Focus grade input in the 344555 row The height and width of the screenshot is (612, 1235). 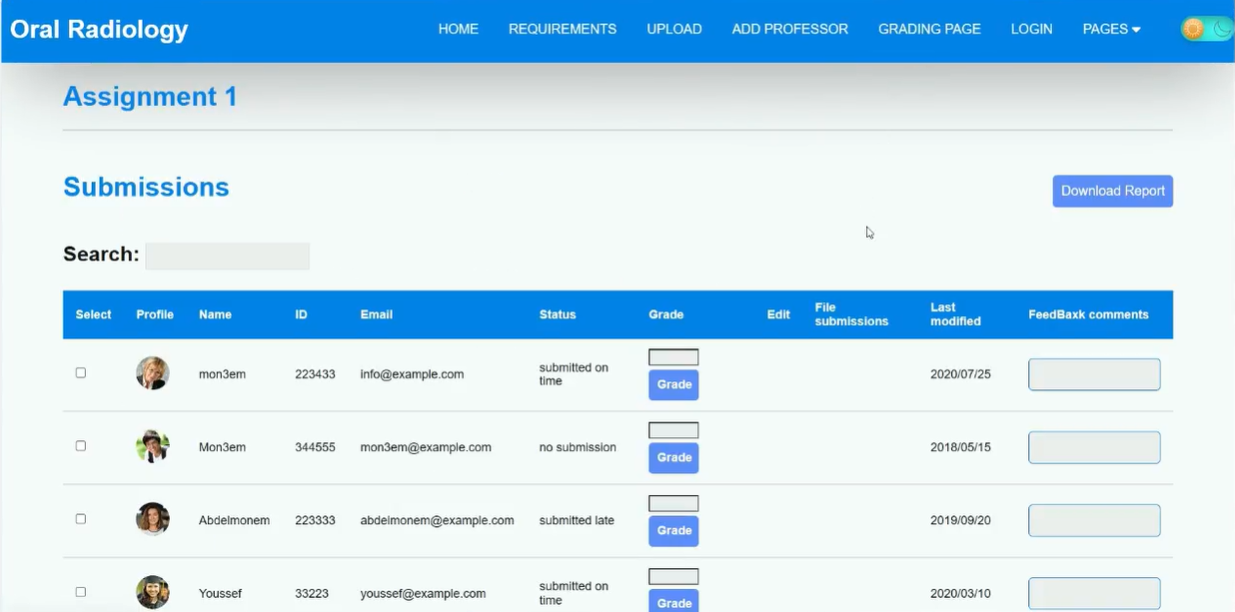pos(673,430)
